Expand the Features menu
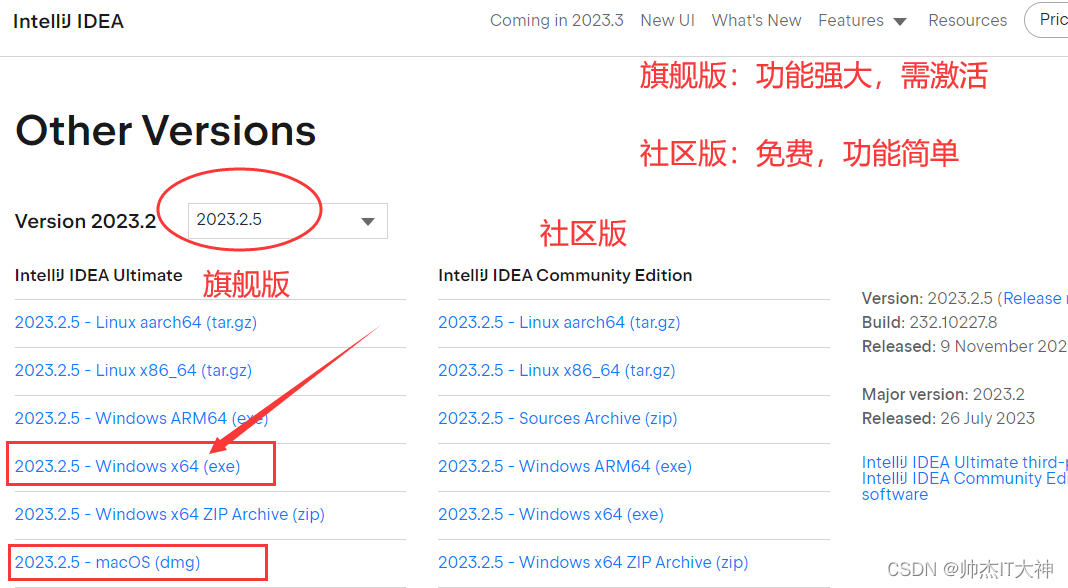 point(862,20)
